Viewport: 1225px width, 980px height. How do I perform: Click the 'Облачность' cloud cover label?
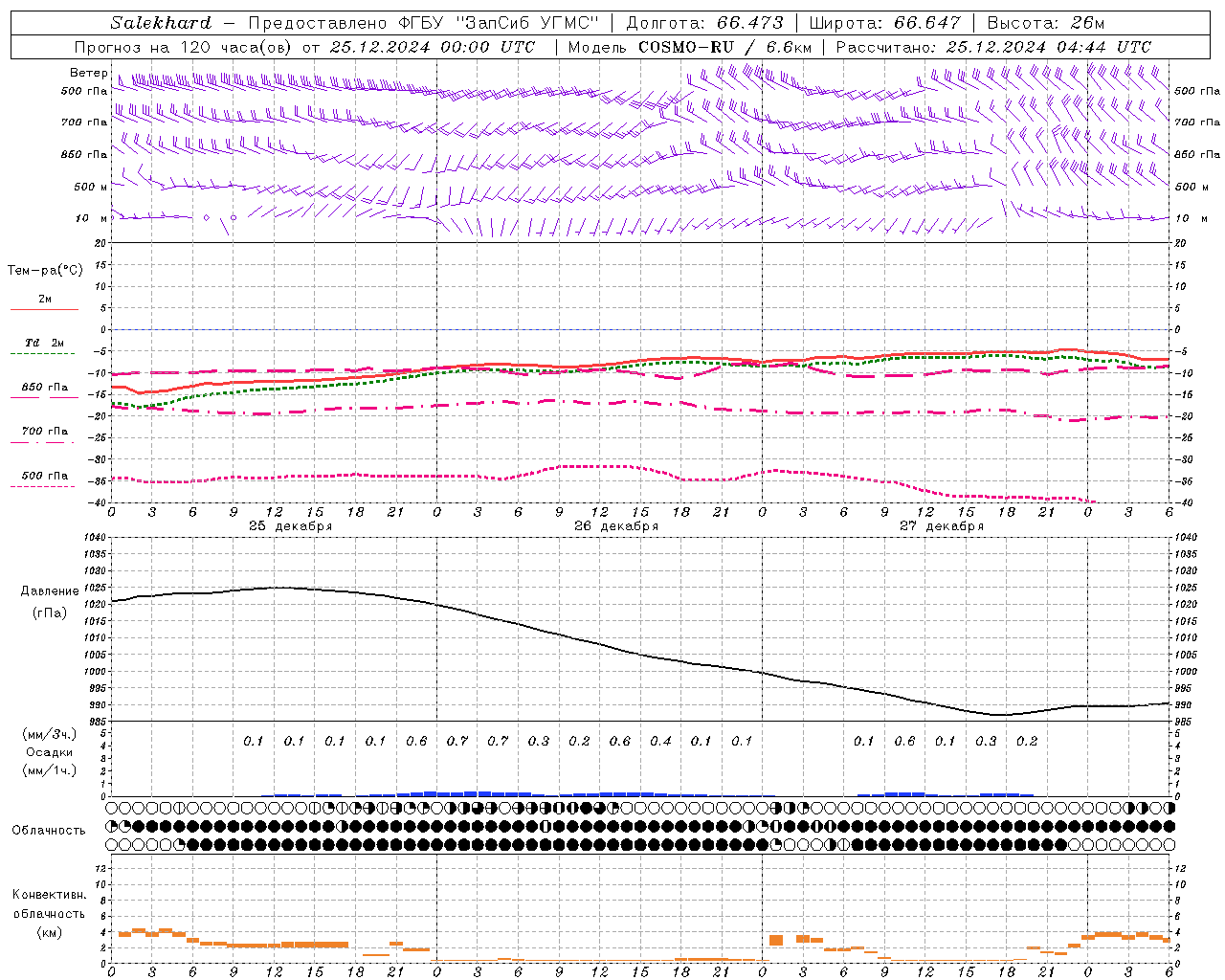(x=49, y=831)
